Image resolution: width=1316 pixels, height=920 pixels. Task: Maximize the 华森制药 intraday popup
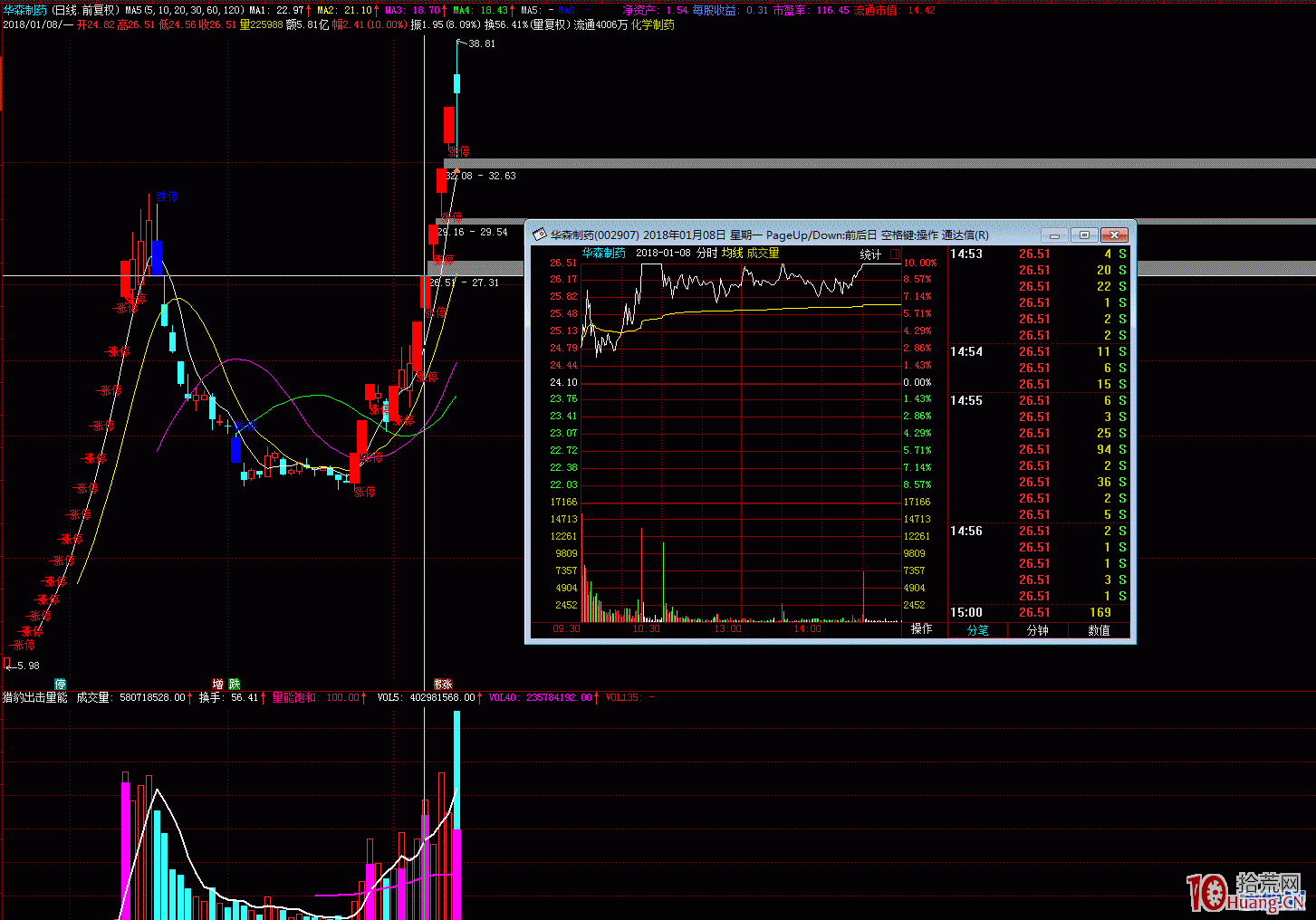[x=1085, y=235]
